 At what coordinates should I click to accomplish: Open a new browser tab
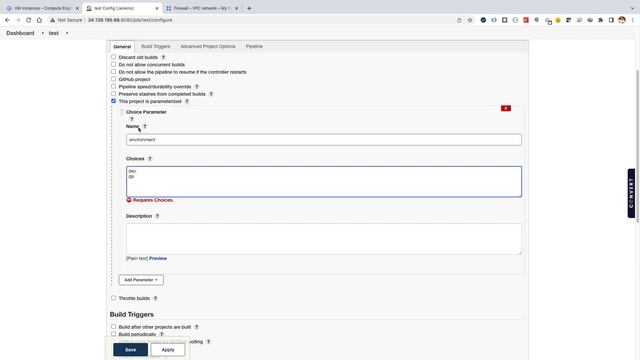tap(249, 8)
